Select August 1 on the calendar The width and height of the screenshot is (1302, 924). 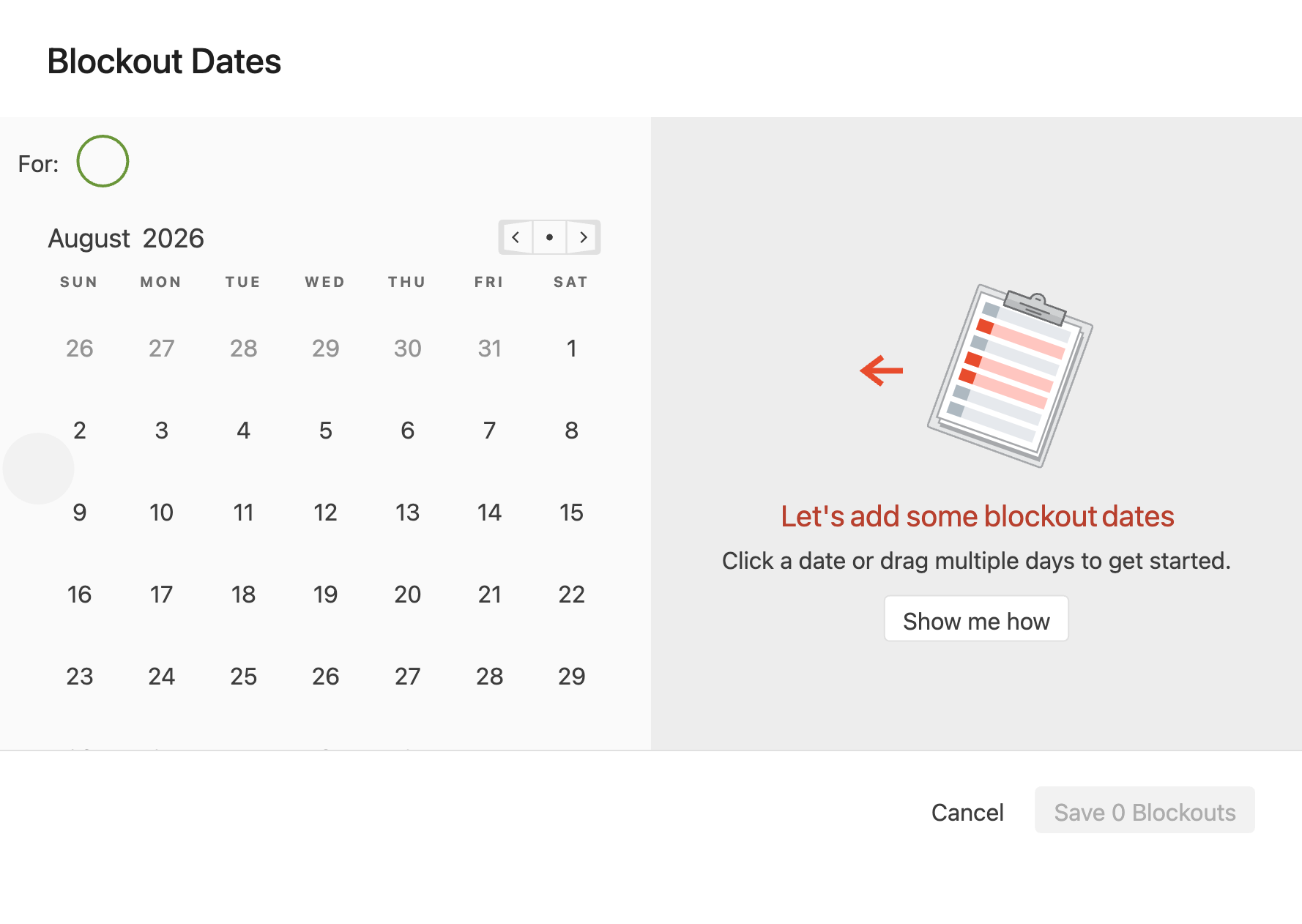pyautogui.click(x=572, y=349)
